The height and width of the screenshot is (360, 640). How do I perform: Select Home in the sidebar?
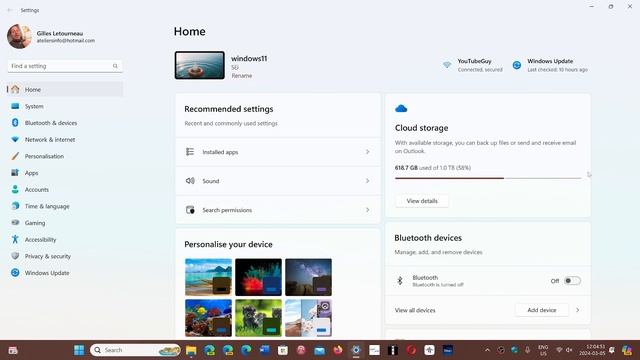click(65, 89)
